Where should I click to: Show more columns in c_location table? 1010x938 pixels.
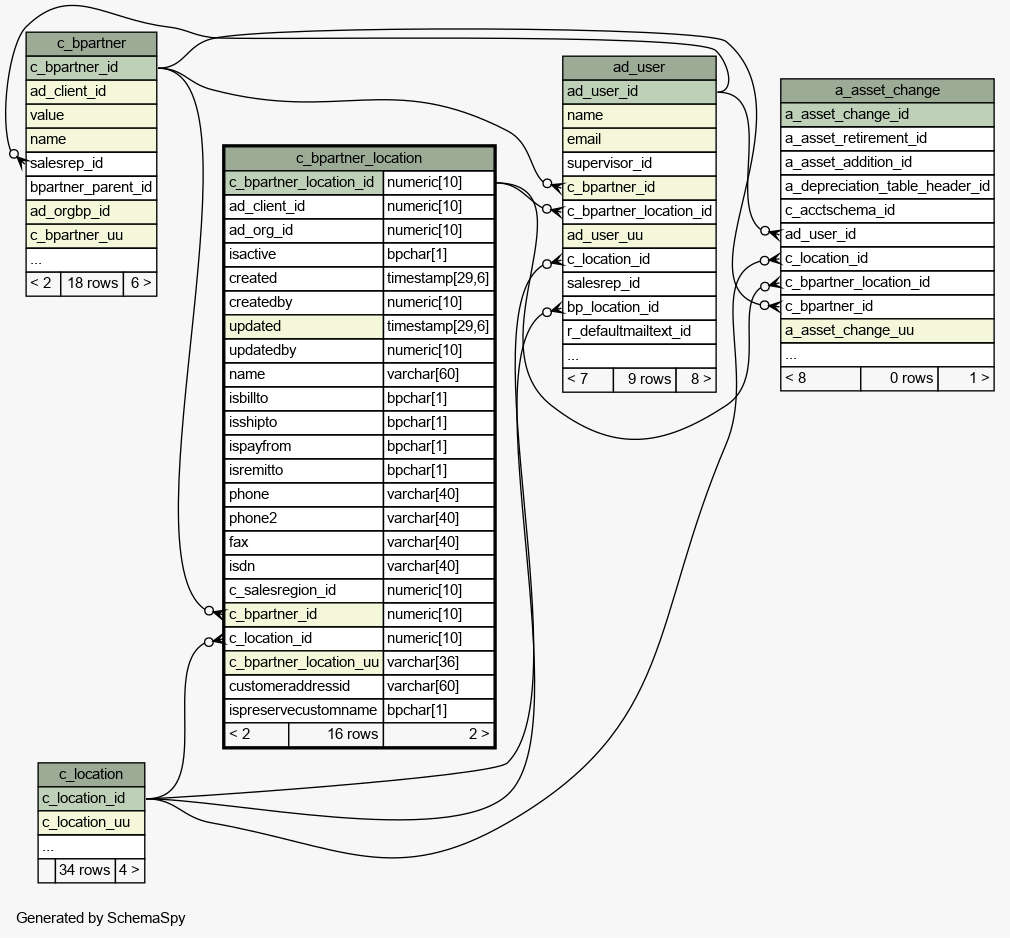[x=91, y=846]
